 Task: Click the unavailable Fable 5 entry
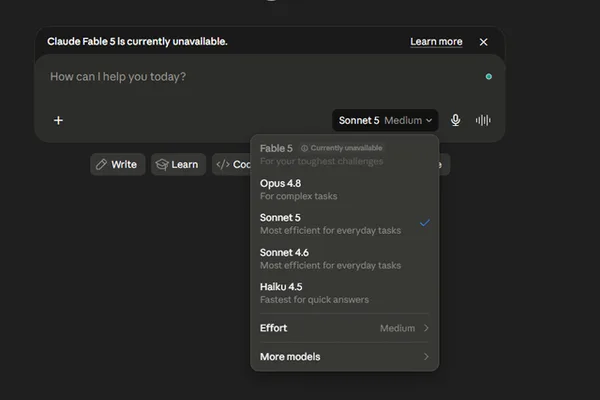tap(344, 154)
